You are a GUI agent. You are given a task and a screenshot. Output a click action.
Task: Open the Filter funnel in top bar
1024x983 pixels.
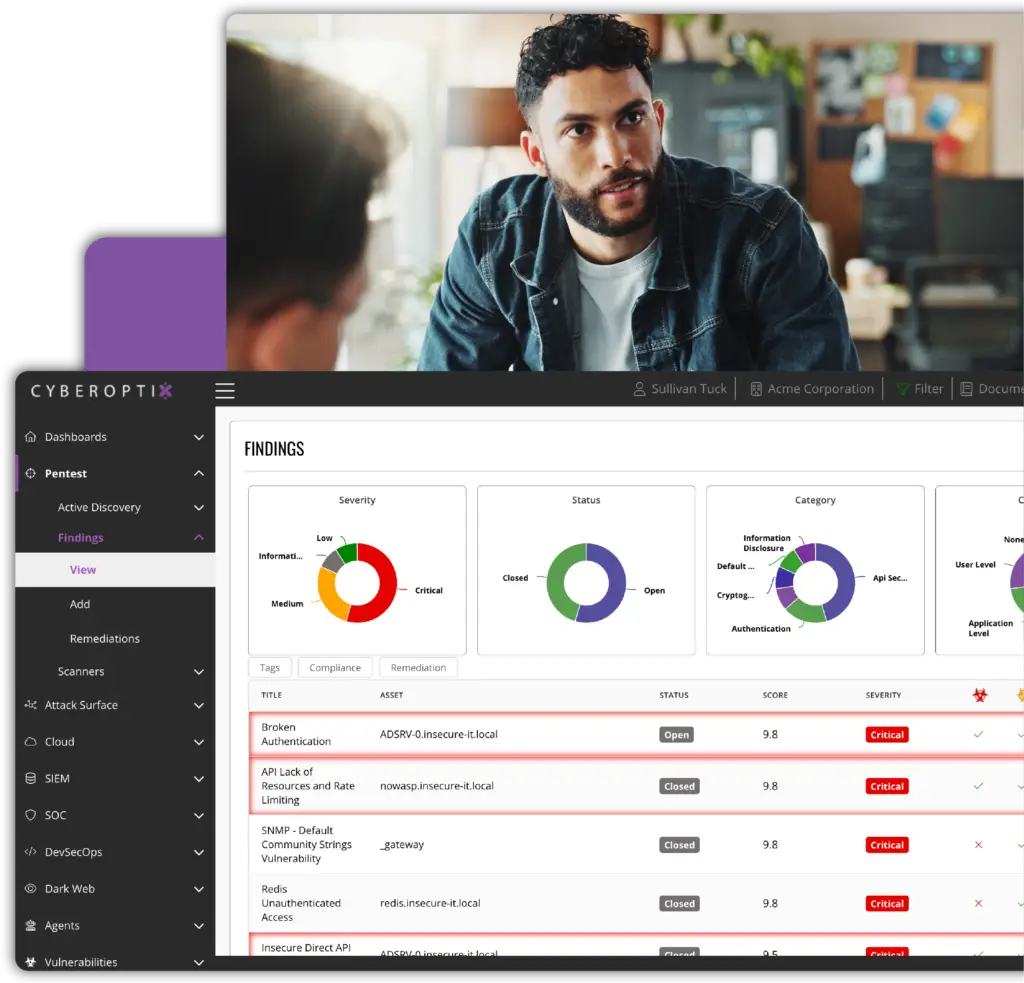point(903,389)
